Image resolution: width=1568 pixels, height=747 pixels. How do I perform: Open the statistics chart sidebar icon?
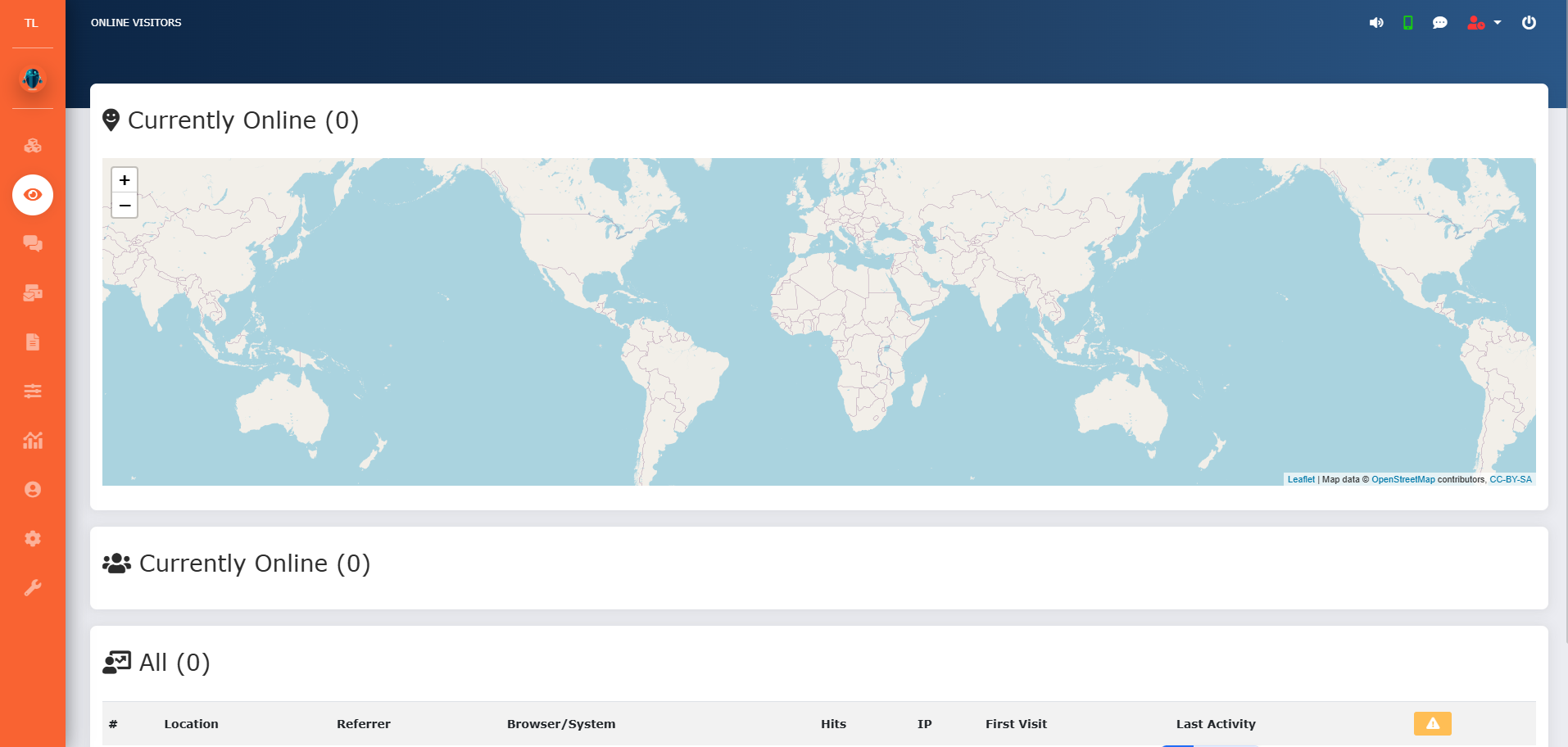33,441
